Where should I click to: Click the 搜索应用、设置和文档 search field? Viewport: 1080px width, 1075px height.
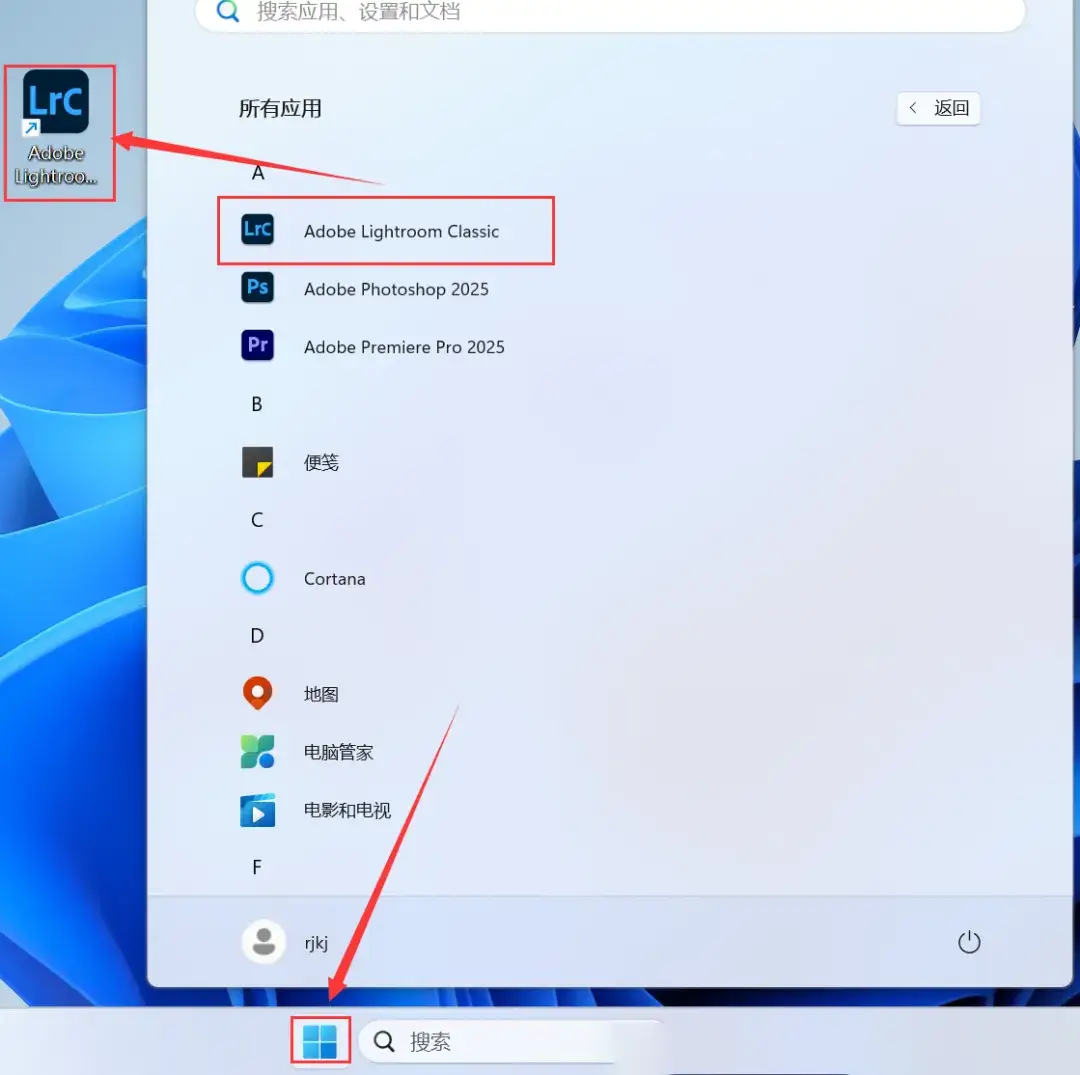point(610,13)
